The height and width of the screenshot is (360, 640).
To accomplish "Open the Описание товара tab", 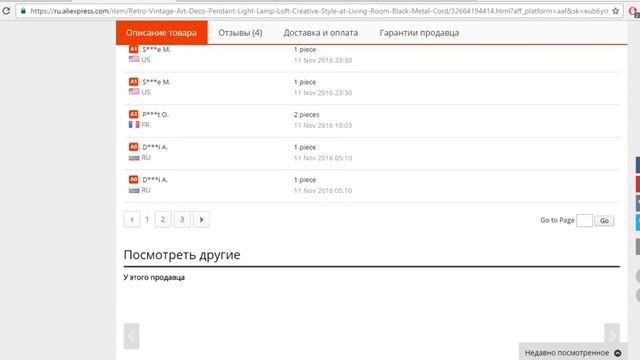I will click(162, 33).
